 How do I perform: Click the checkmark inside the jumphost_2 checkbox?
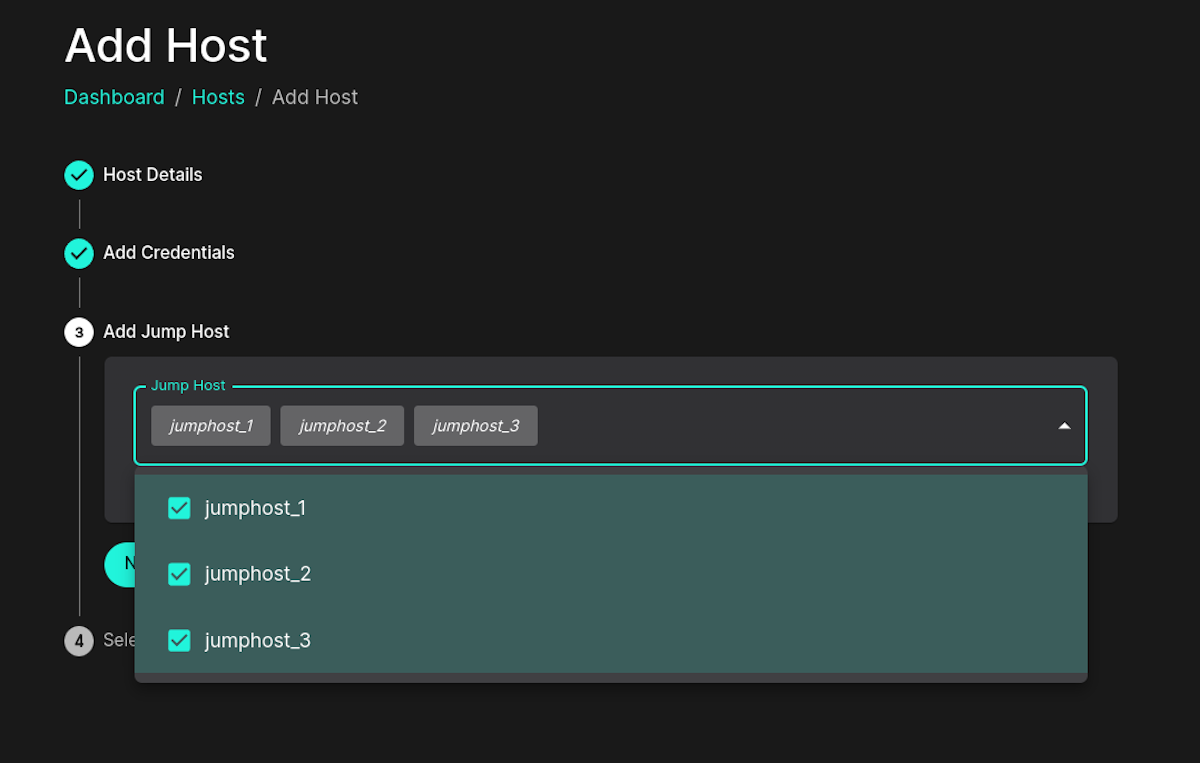[x=179, y=574]
